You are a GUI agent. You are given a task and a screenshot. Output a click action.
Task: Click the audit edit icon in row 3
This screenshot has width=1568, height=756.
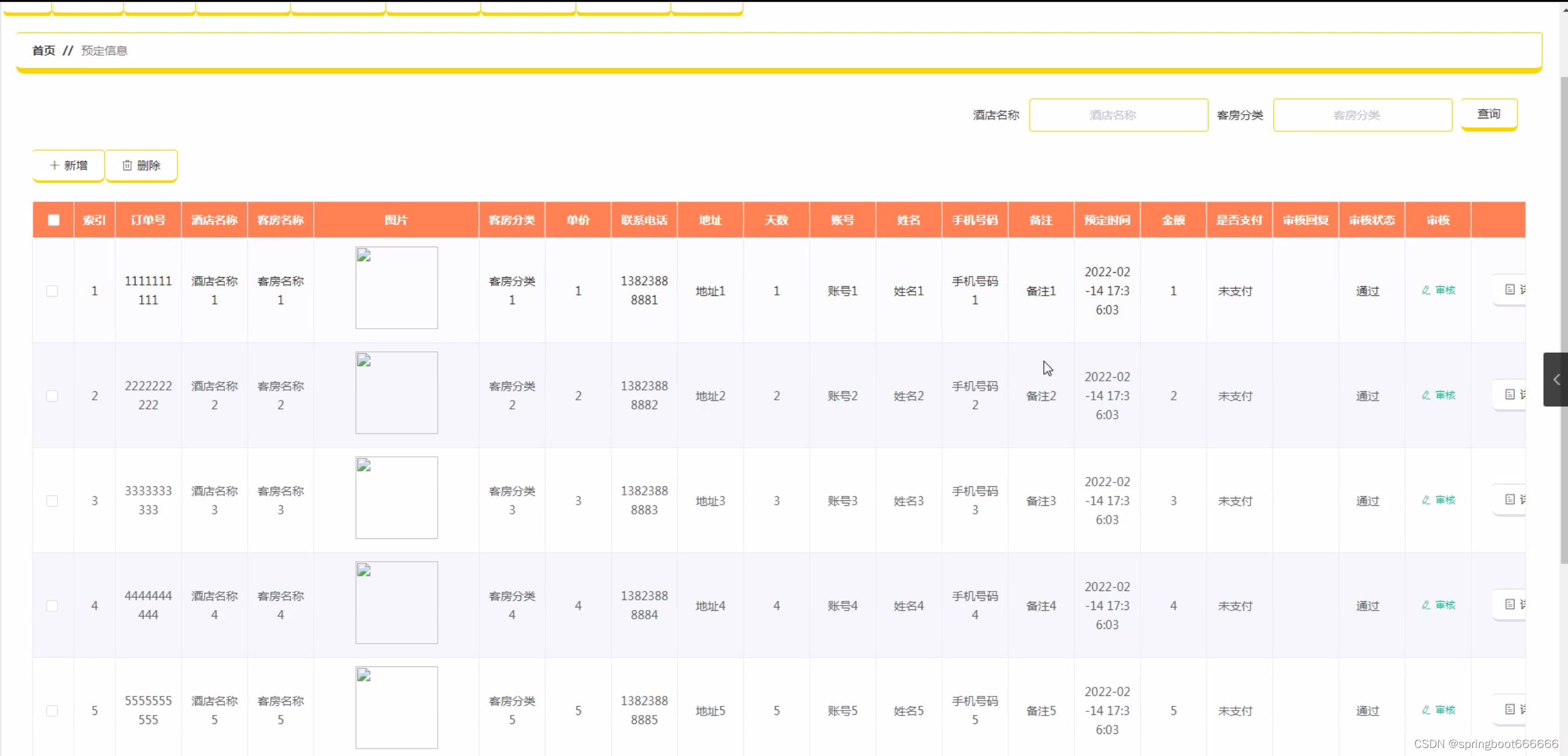coord(1426,500)
